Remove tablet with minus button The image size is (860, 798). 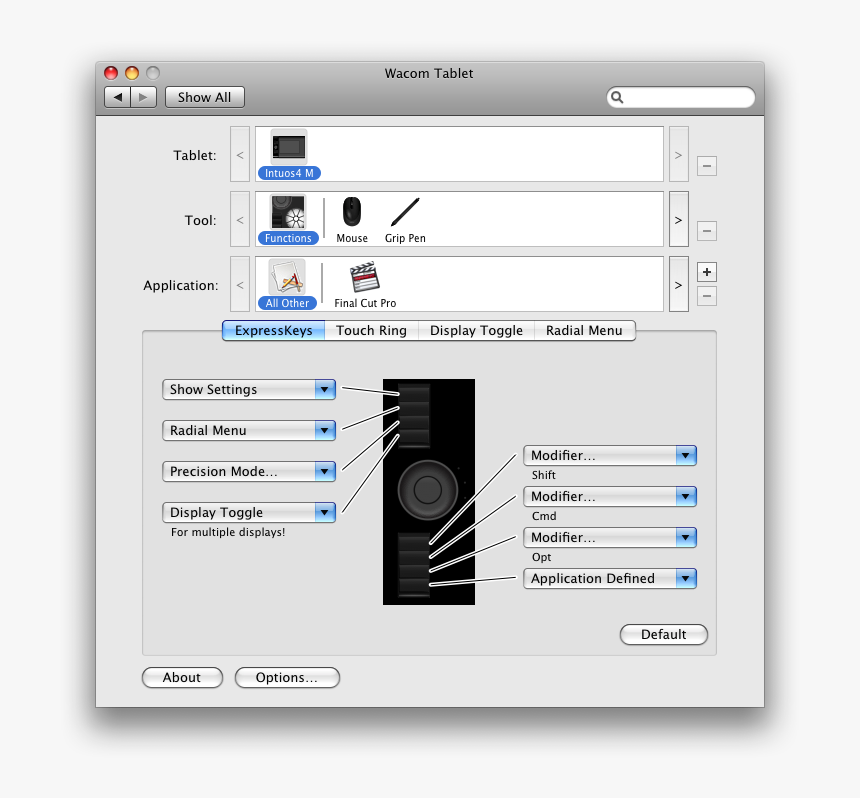[x=706, y=166]
